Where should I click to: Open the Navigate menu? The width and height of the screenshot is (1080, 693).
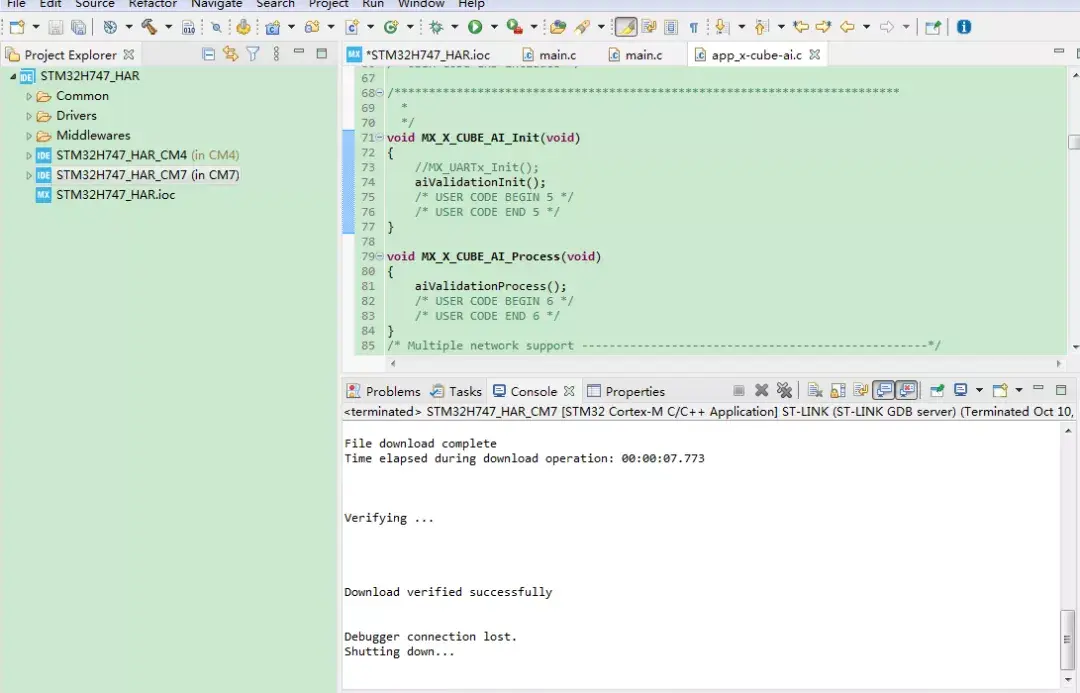pyautogui.click(x=216, y=4)
